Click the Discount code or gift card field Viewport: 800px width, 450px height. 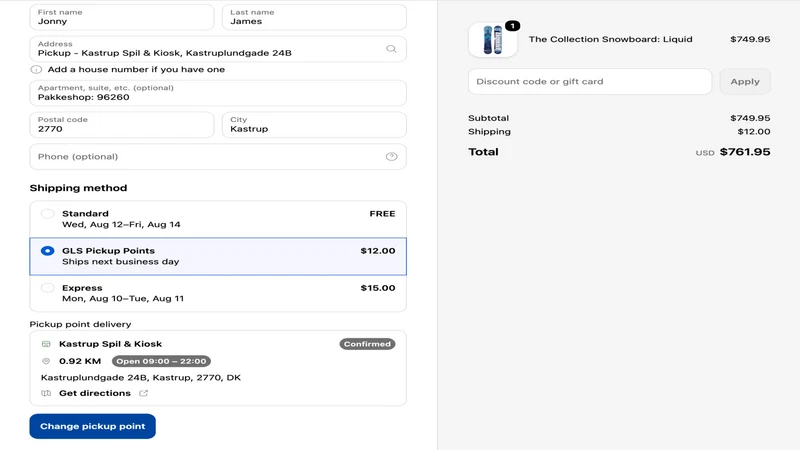[x=590, y=82]
